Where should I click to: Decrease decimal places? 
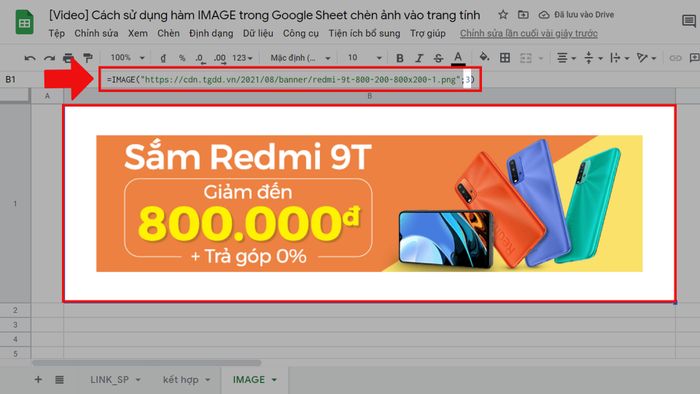tap(200, 58)
